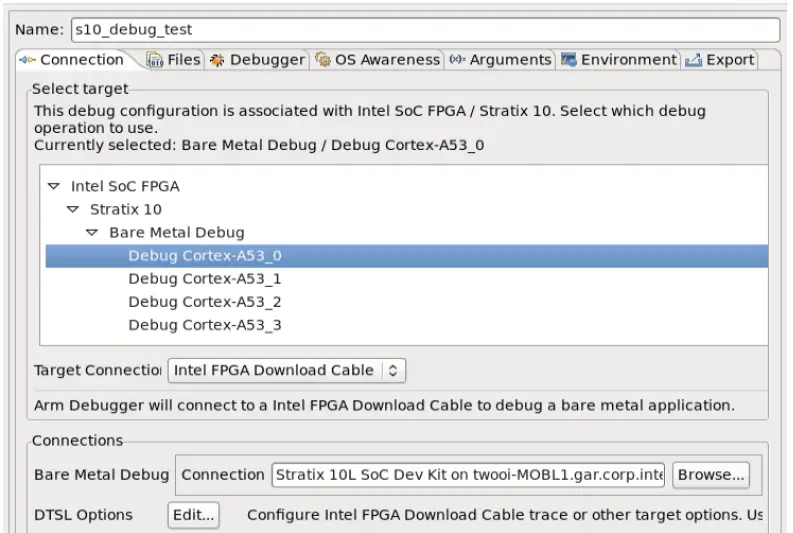The width and height of the screenshot is (793, 533).
Task: Click the Files tab icon
Action: click(155, 60)
